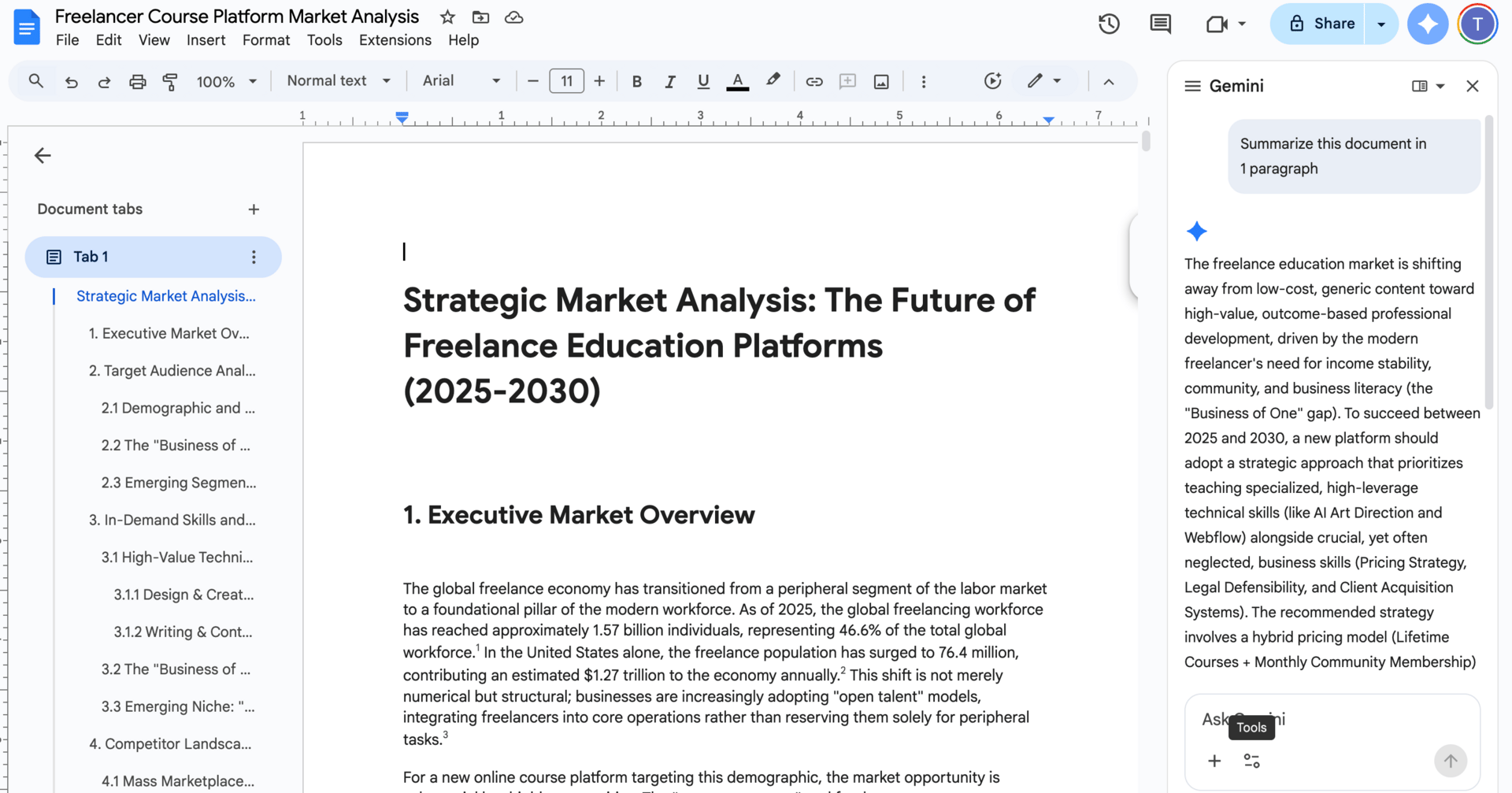The height and width of the screenshot is (793, 1512).
Task: Increase the font size
Action: tap(599, 81)
